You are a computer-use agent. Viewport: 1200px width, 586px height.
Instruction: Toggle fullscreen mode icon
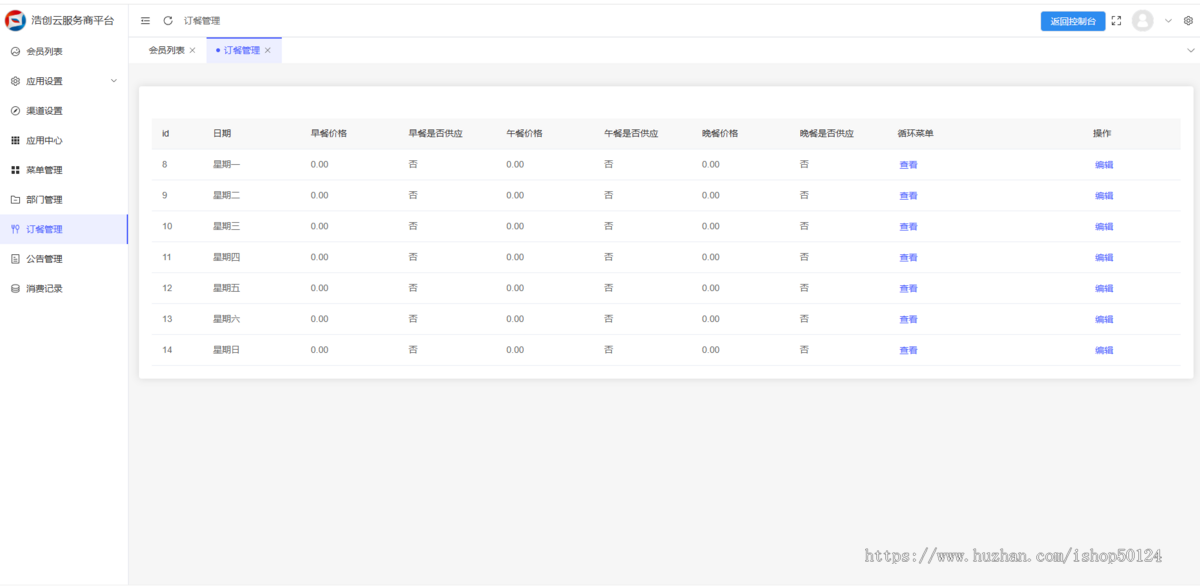1117,21
